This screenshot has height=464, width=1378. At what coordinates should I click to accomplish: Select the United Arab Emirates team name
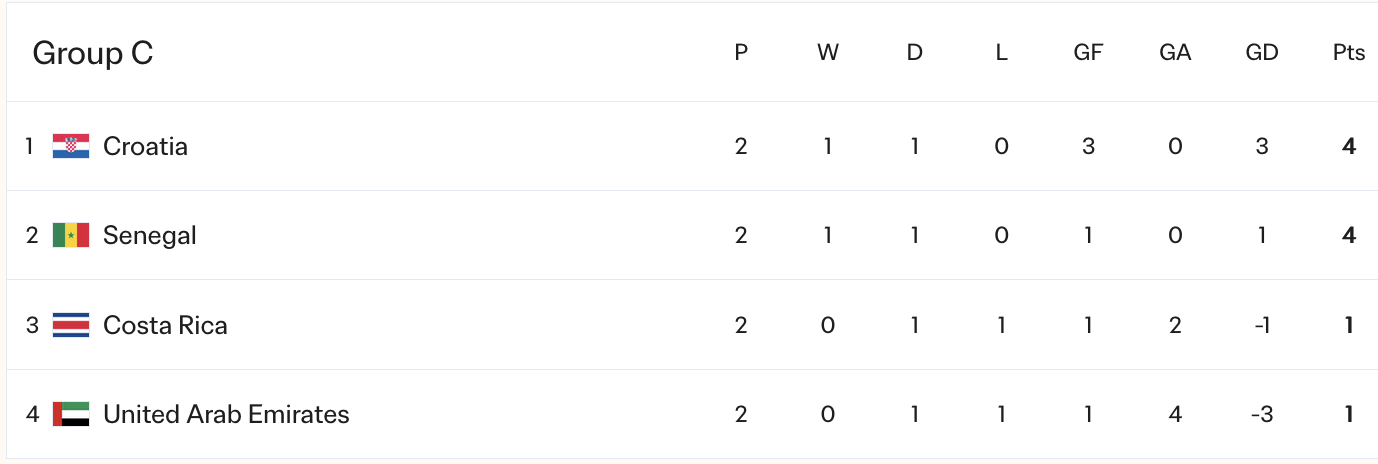click(226, 414)
